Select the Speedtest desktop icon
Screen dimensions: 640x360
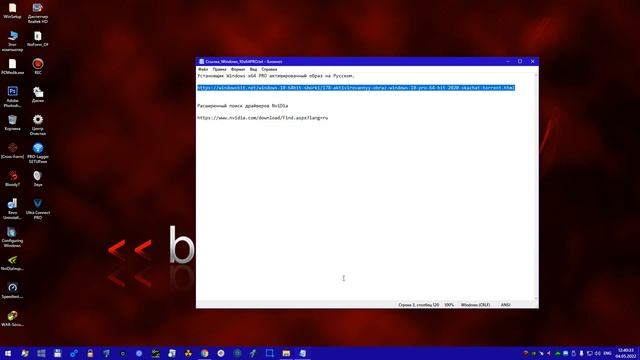(x=12, y=290)
